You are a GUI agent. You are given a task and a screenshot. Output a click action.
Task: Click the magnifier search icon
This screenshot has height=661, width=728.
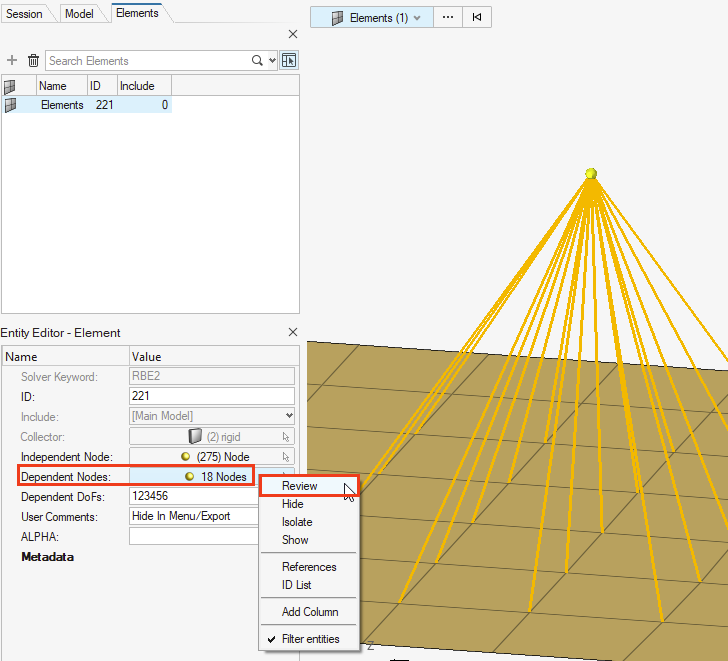[x=257, y=60]
